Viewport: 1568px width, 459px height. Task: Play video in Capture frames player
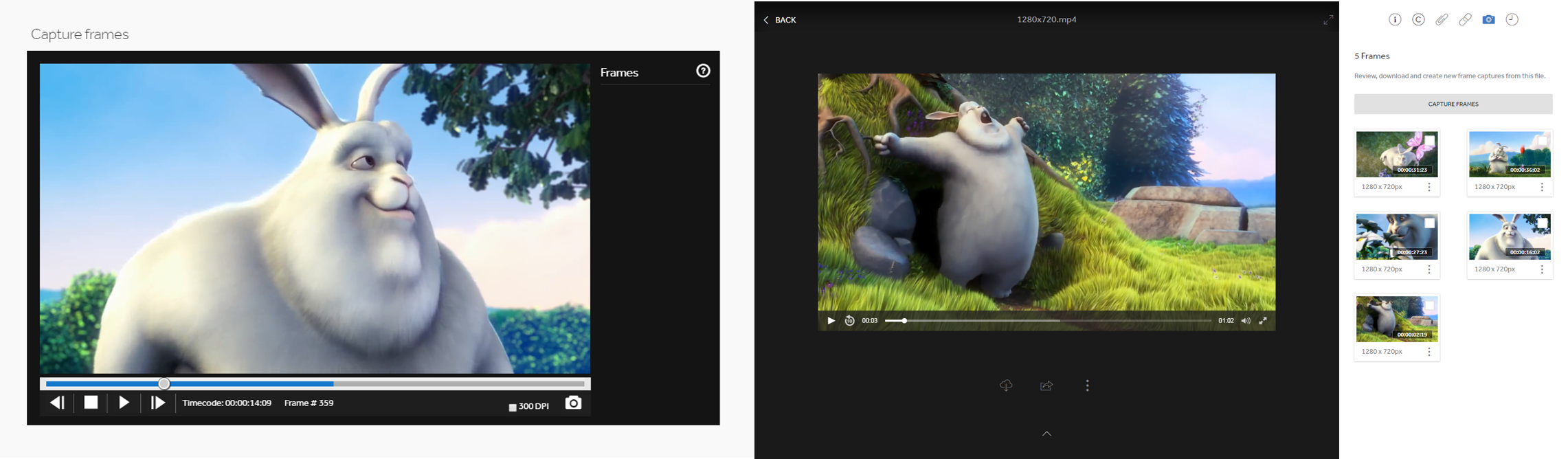click(x=124, y=403)
